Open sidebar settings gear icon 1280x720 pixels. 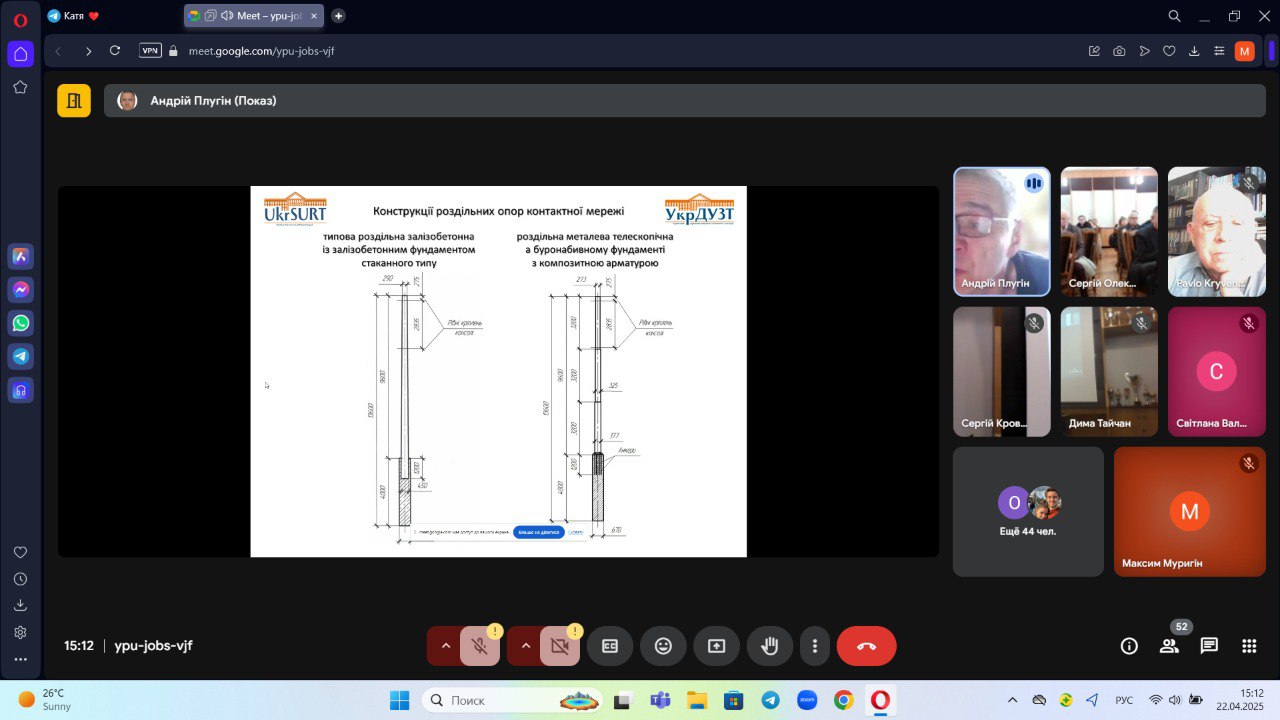[x=20, y=632]
